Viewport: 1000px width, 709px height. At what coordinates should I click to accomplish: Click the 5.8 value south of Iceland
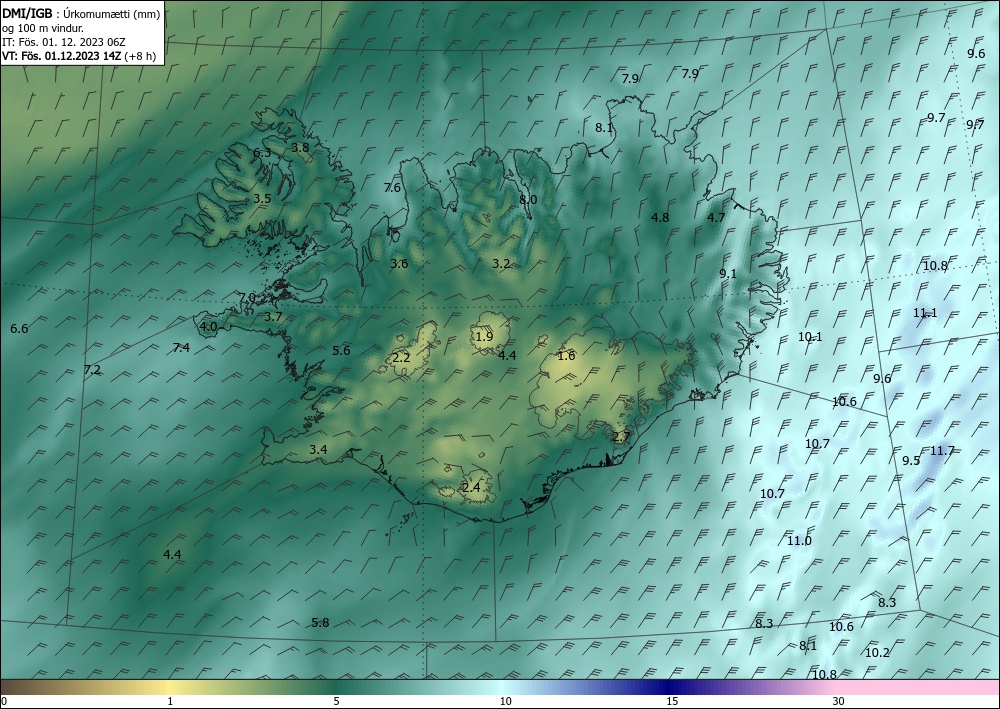[320, 623]
